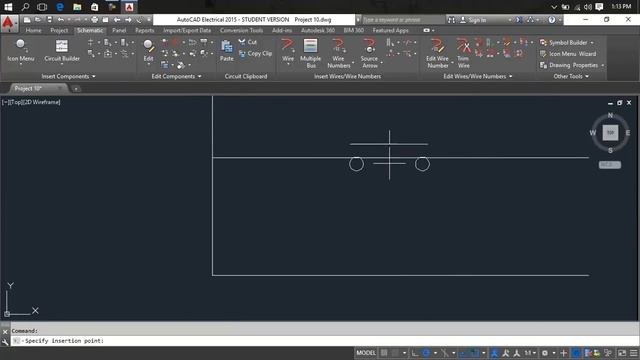Toggle the blue hardware acceleration status icon
Screen dimensions: 640x360
click(576, 353)
